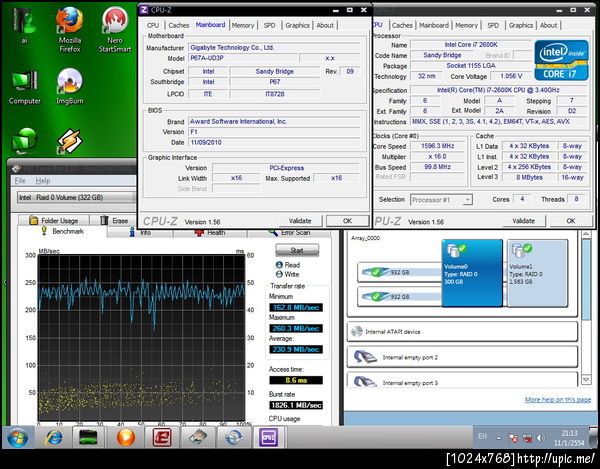Click the 8.6 ms access time value

(296, 380)
